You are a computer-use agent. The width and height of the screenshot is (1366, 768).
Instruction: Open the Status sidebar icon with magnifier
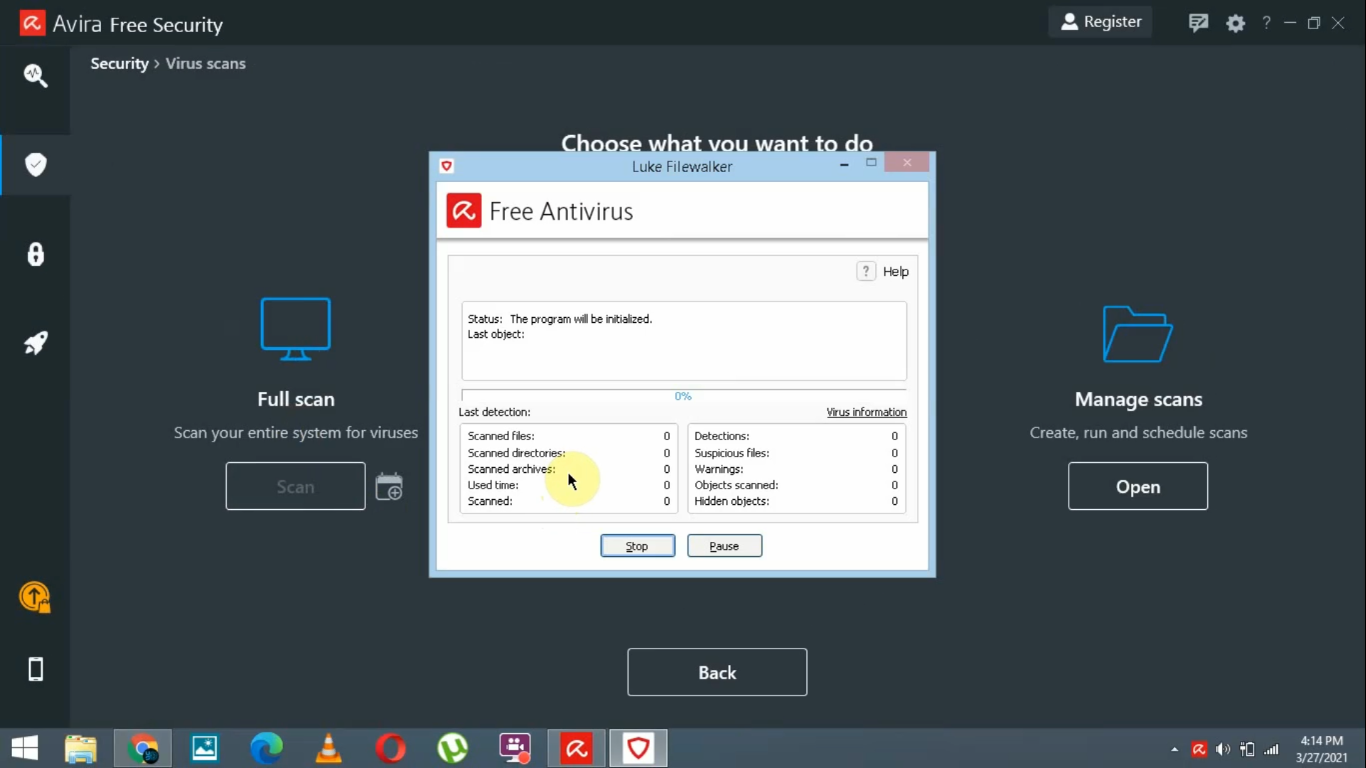(x=36, y=75)
